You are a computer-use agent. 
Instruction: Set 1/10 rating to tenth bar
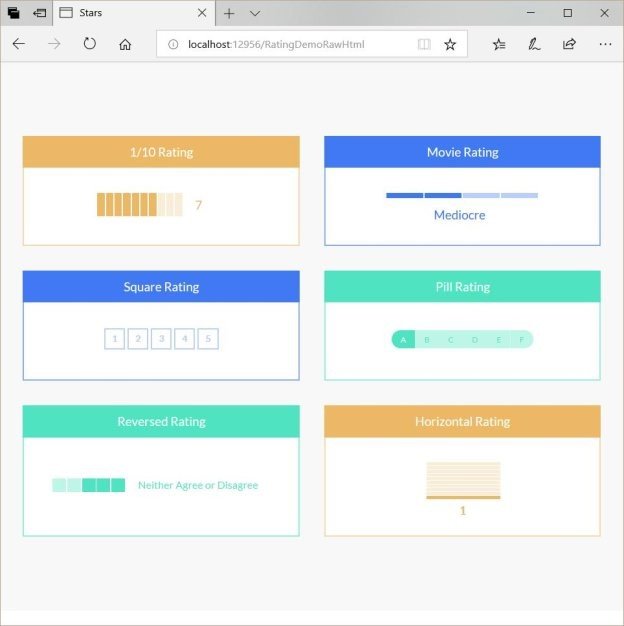pyautogui.click(x=179, y=204)
